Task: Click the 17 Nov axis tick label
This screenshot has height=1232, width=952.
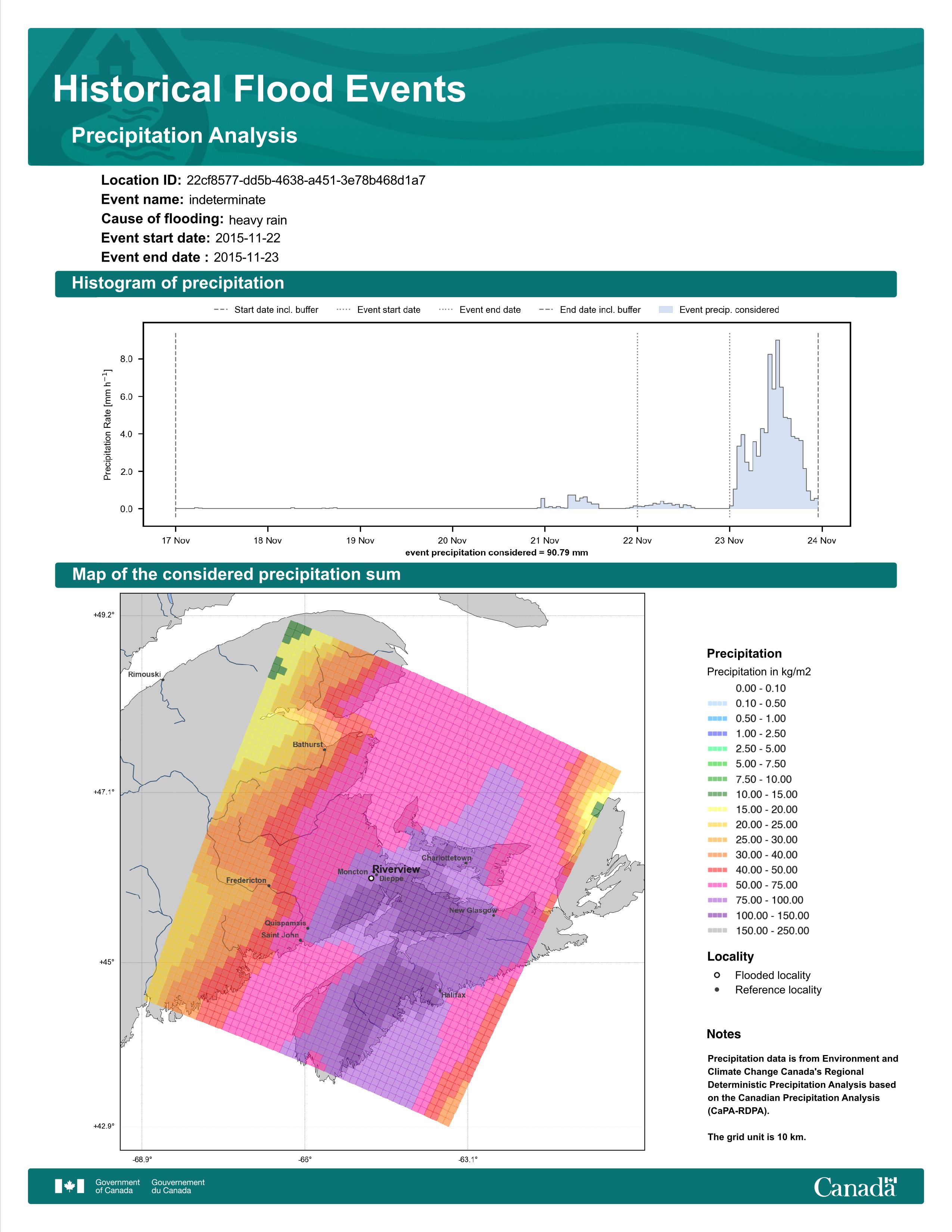Action: (x=175, y=541)
